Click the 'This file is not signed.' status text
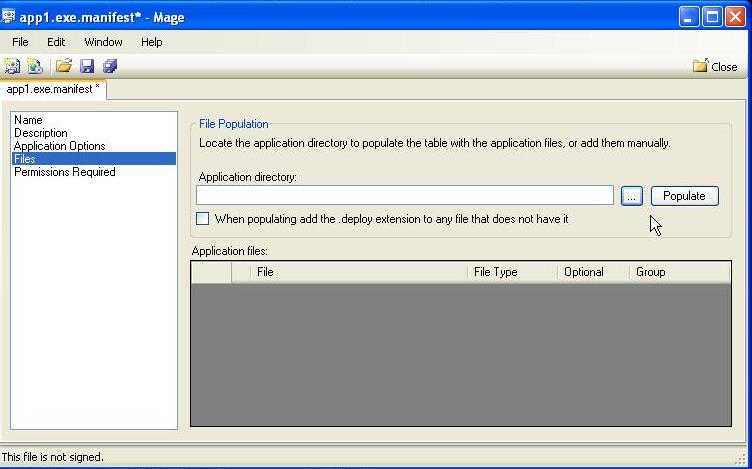752x469 pixels. pyautogui.click(x=52, y=457)
